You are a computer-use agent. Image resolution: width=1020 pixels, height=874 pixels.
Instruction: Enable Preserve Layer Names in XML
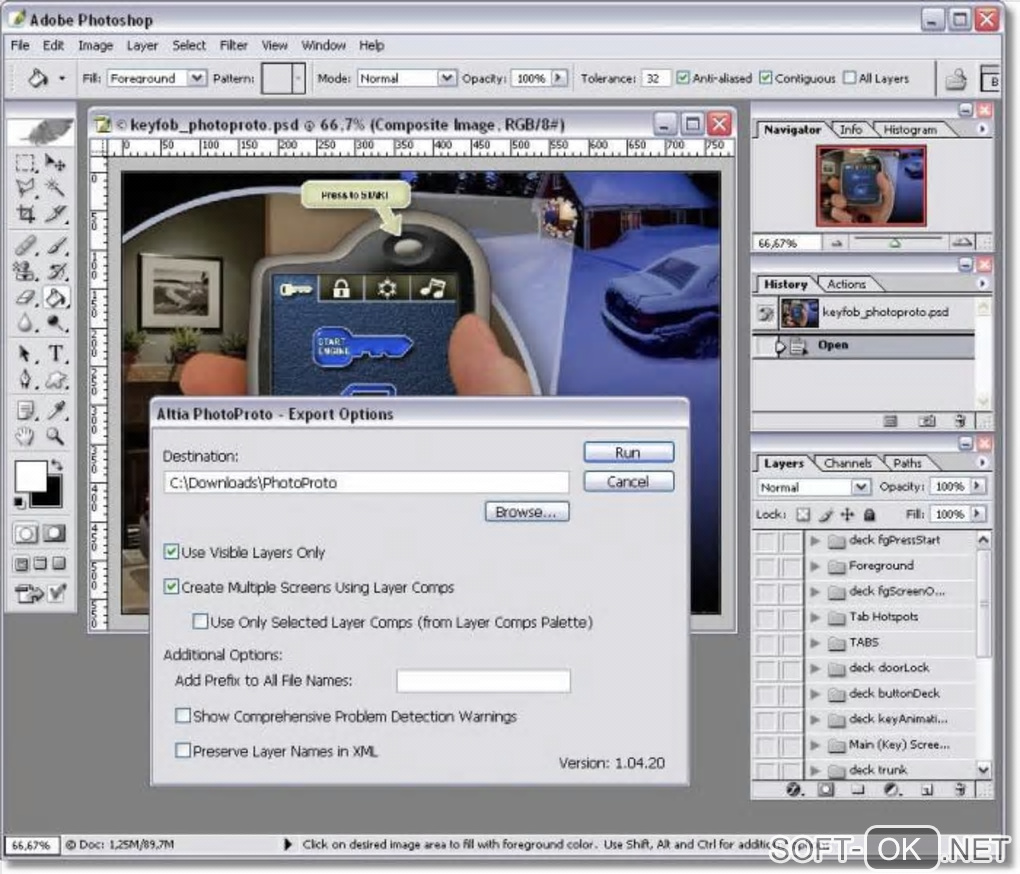point(183,751)
